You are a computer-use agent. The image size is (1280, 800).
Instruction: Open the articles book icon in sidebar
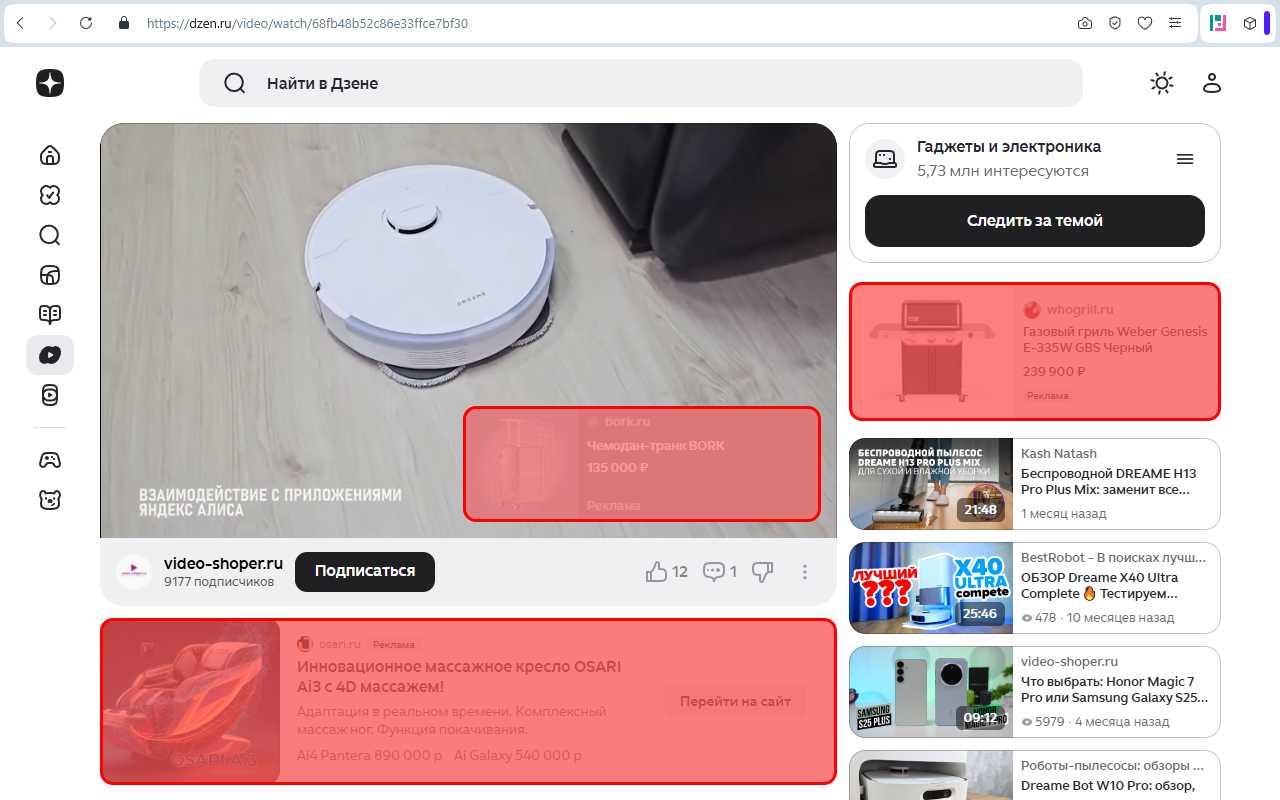(x=50, y=315)
